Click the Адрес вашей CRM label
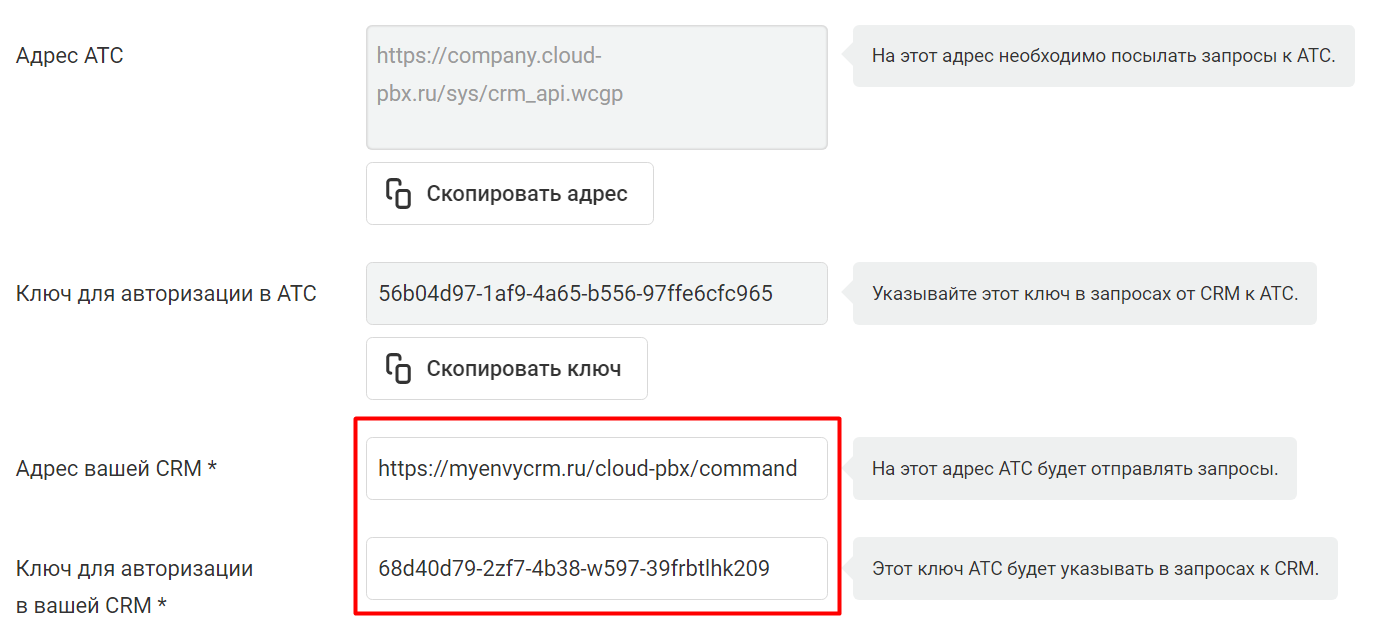This screenshot has height=643, width=1381. click(117, 468)
